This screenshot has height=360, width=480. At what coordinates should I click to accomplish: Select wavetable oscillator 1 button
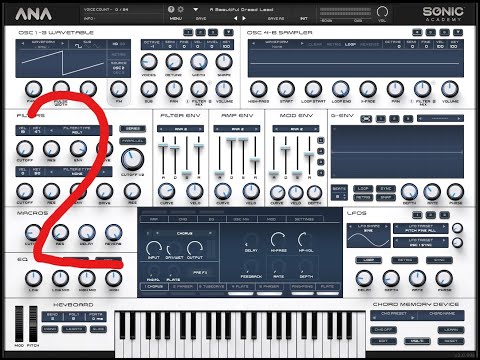click(x=188, y=32)
